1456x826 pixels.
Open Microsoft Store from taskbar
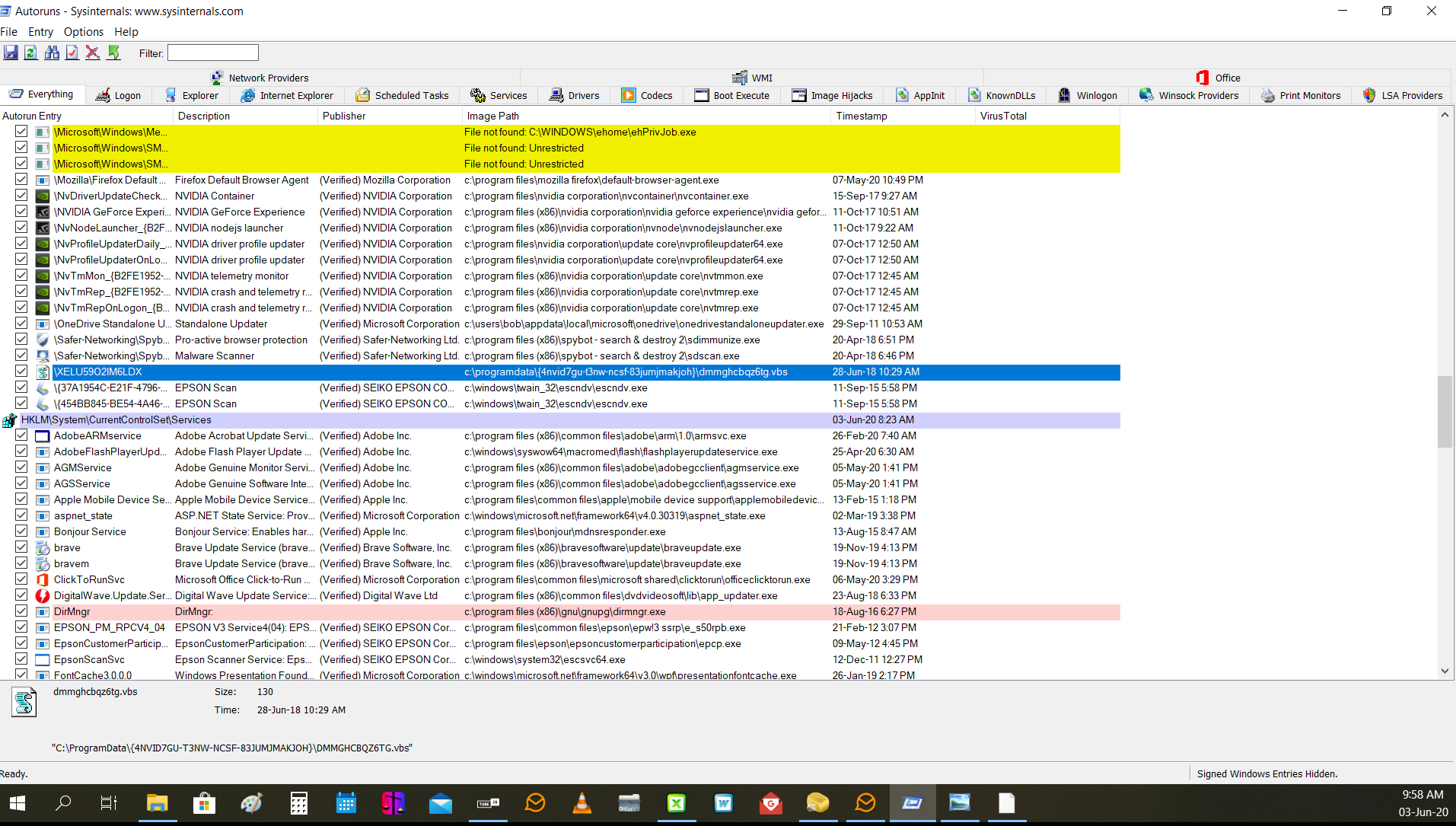[204, 803]
